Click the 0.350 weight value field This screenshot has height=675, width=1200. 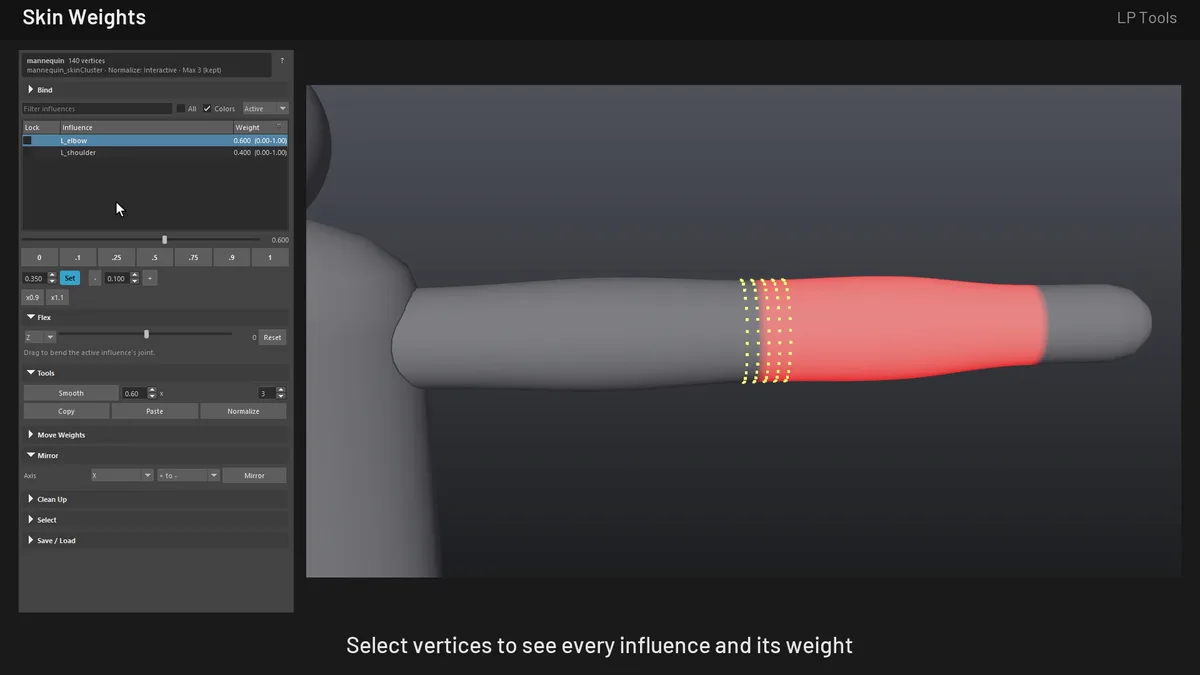coord(36,278)
